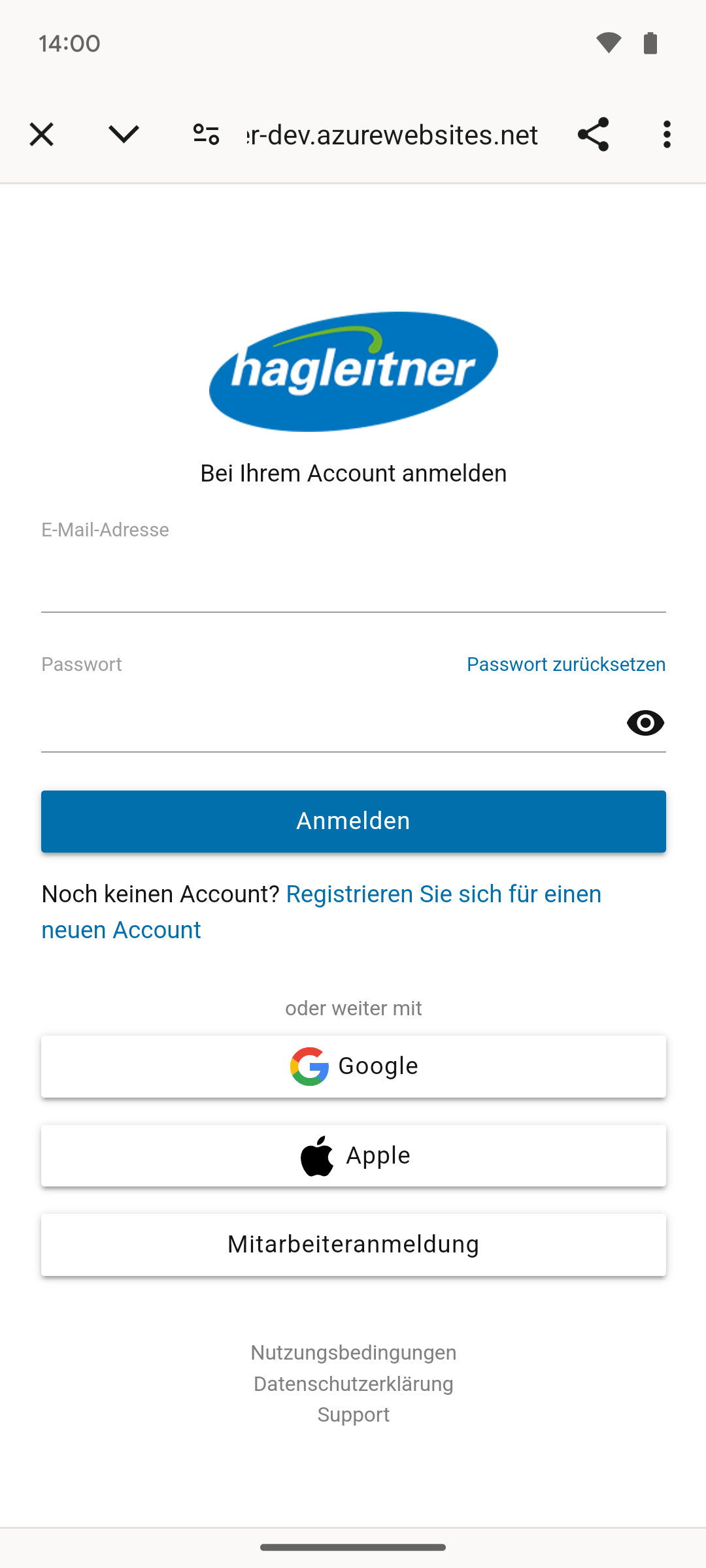This screenshot has height=1568, width=706.
Task: Click the Hagleitner logo
Action: click(354, 371)
